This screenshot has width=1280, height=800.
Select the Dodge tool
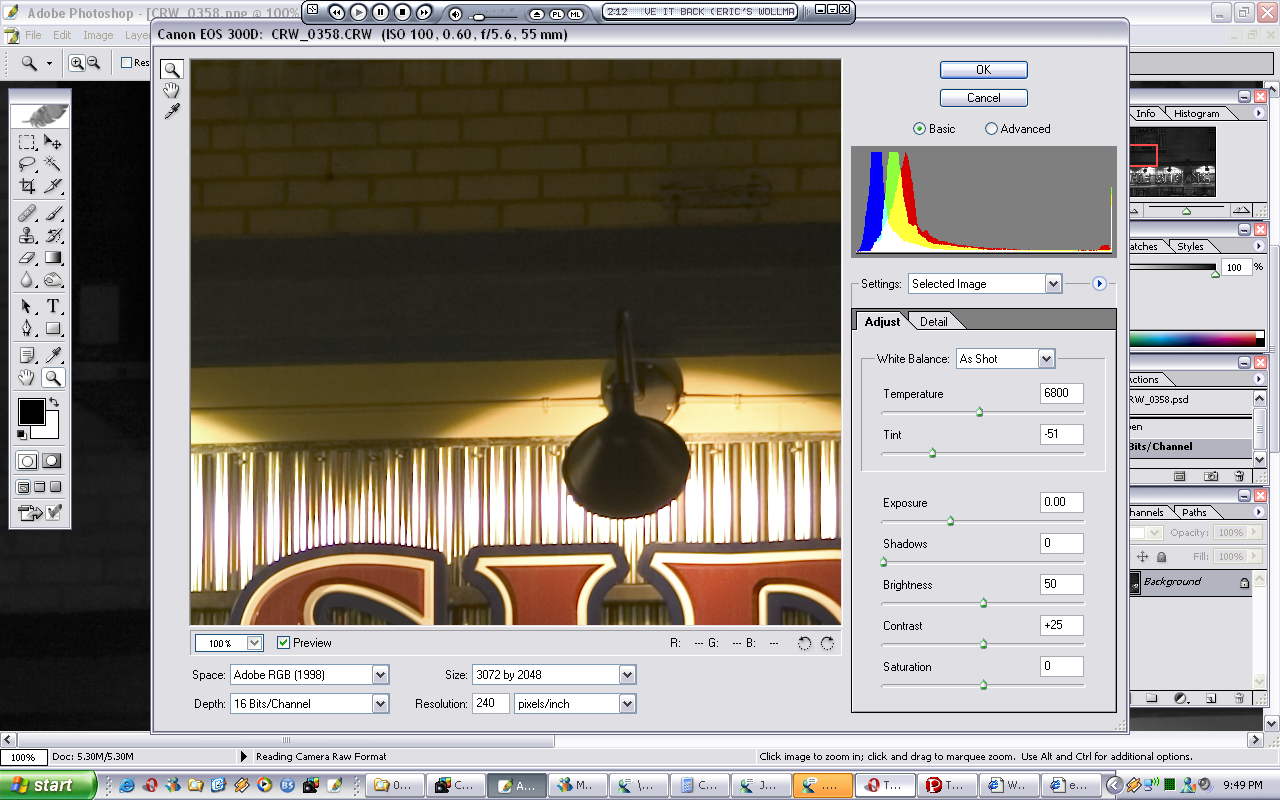pos(53,279)
